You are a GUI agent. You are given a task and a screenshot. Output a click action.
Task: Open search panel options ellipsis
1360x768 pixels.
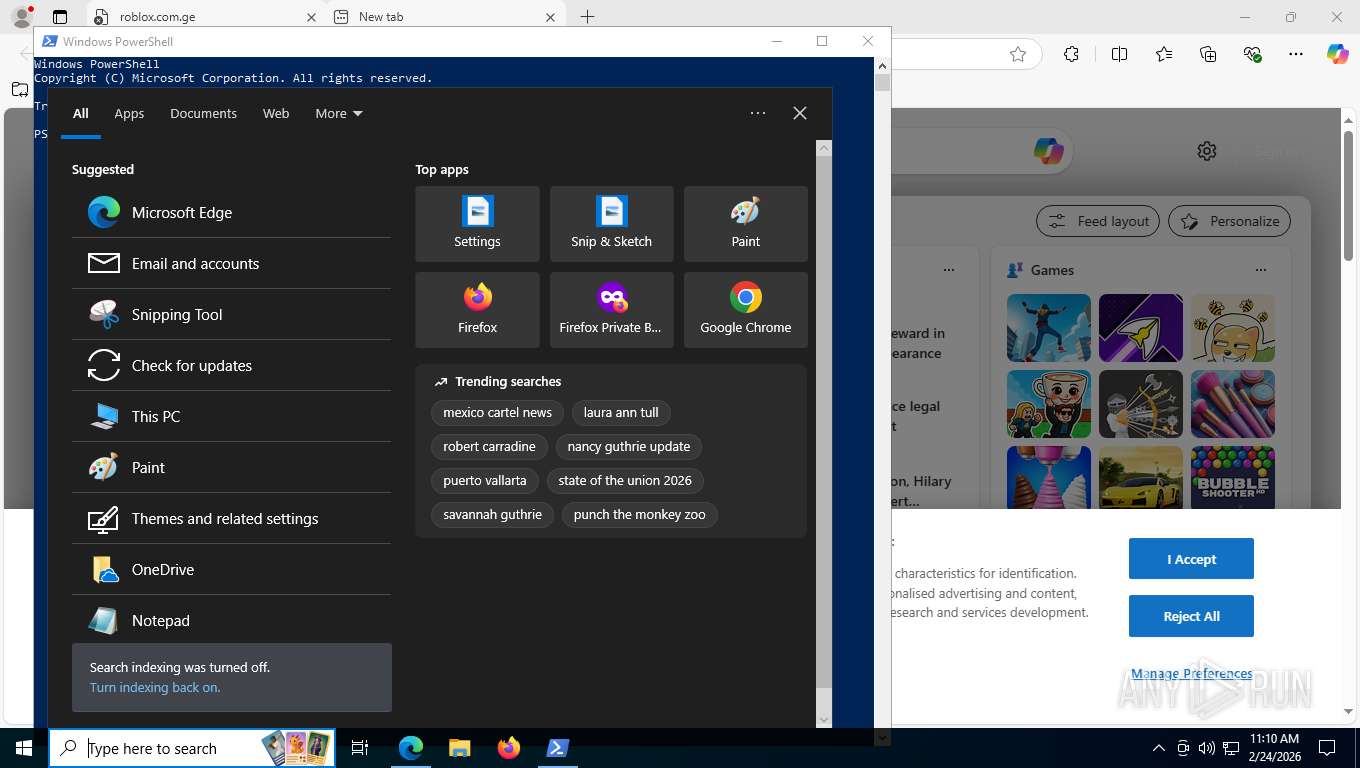(x=758, y=113)
